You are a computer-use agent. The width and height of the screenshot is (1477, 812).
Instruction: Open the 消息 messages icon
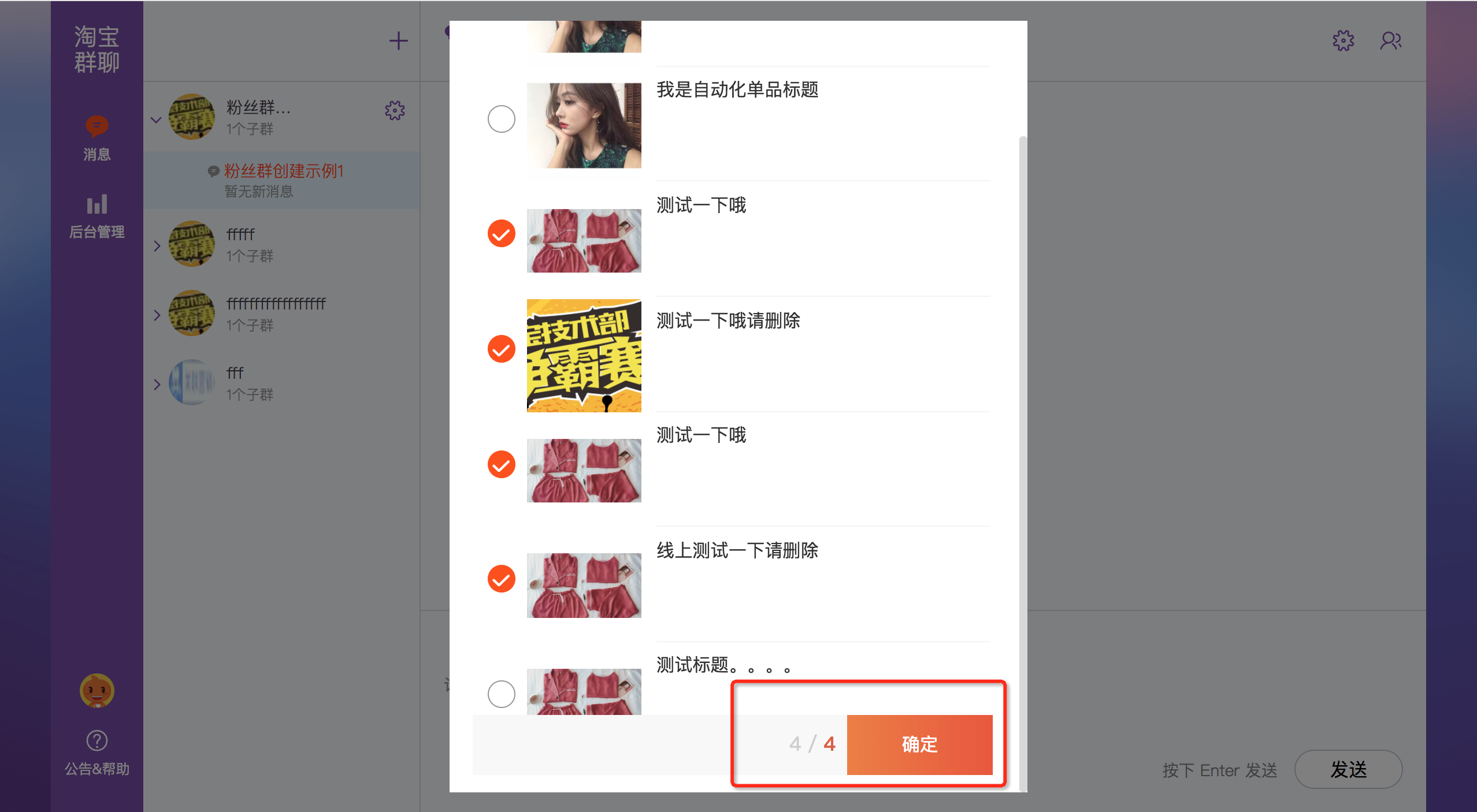[x=97, y=126]
